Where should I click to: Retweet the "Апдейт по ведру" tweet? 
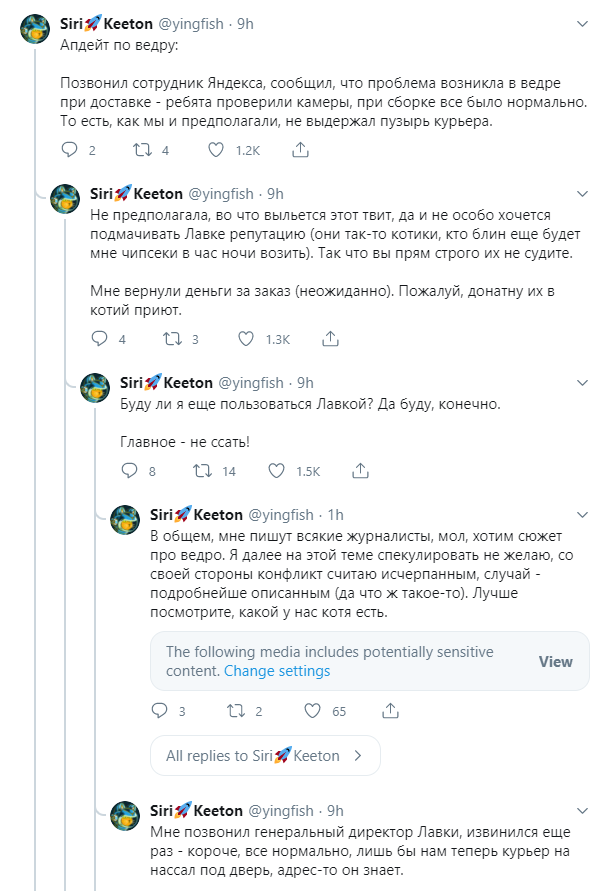click(x=141, y=150)
